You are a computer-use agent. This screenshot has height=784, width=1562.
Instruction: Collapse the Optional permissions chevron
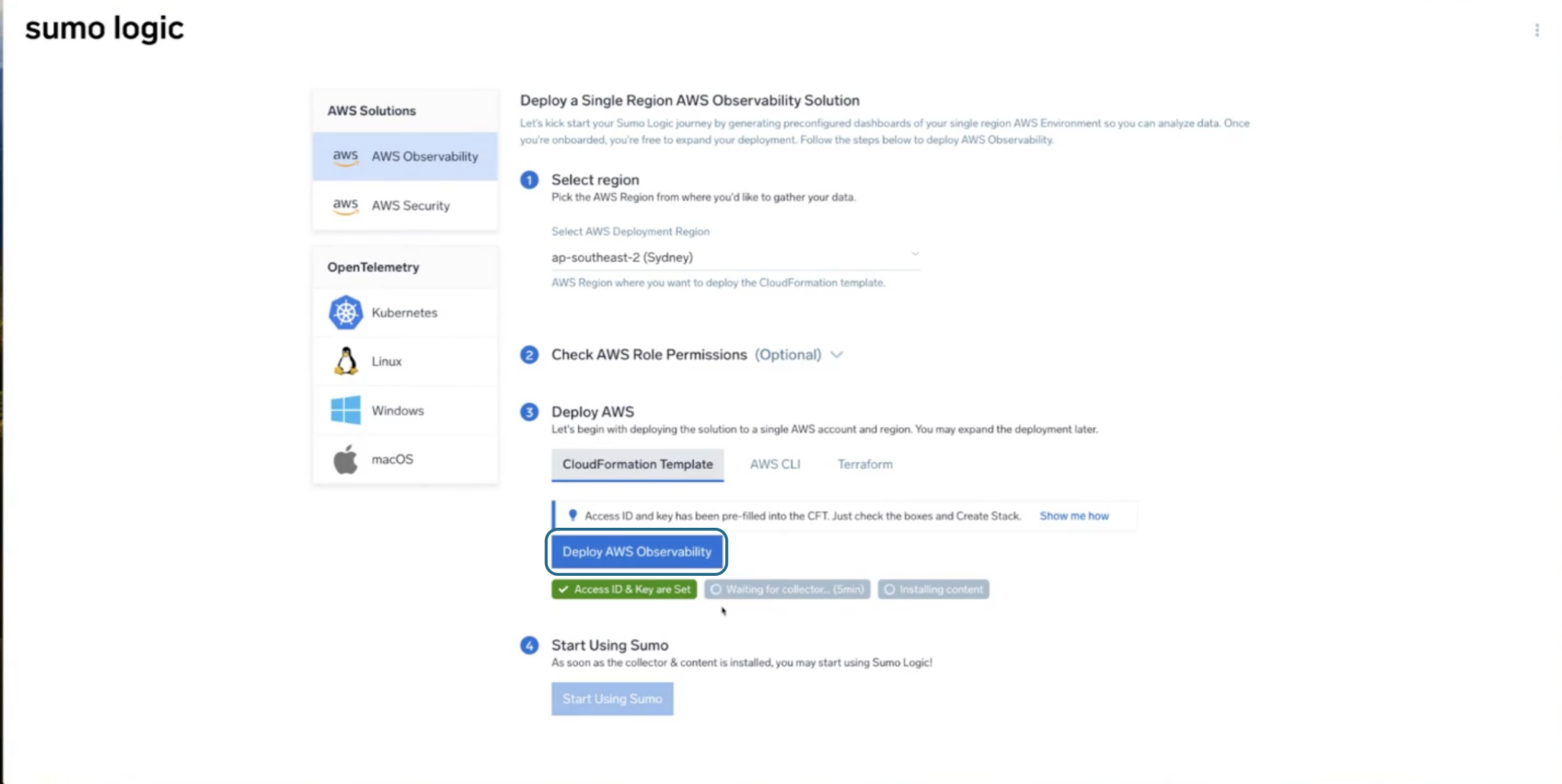[x=837, y=355]
